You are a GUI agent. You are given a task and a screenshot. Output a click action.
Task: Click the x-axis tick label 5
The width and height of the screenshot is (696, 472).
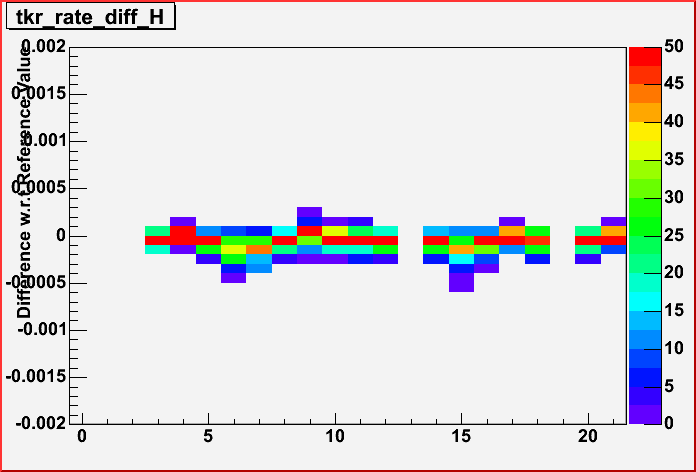208,436
